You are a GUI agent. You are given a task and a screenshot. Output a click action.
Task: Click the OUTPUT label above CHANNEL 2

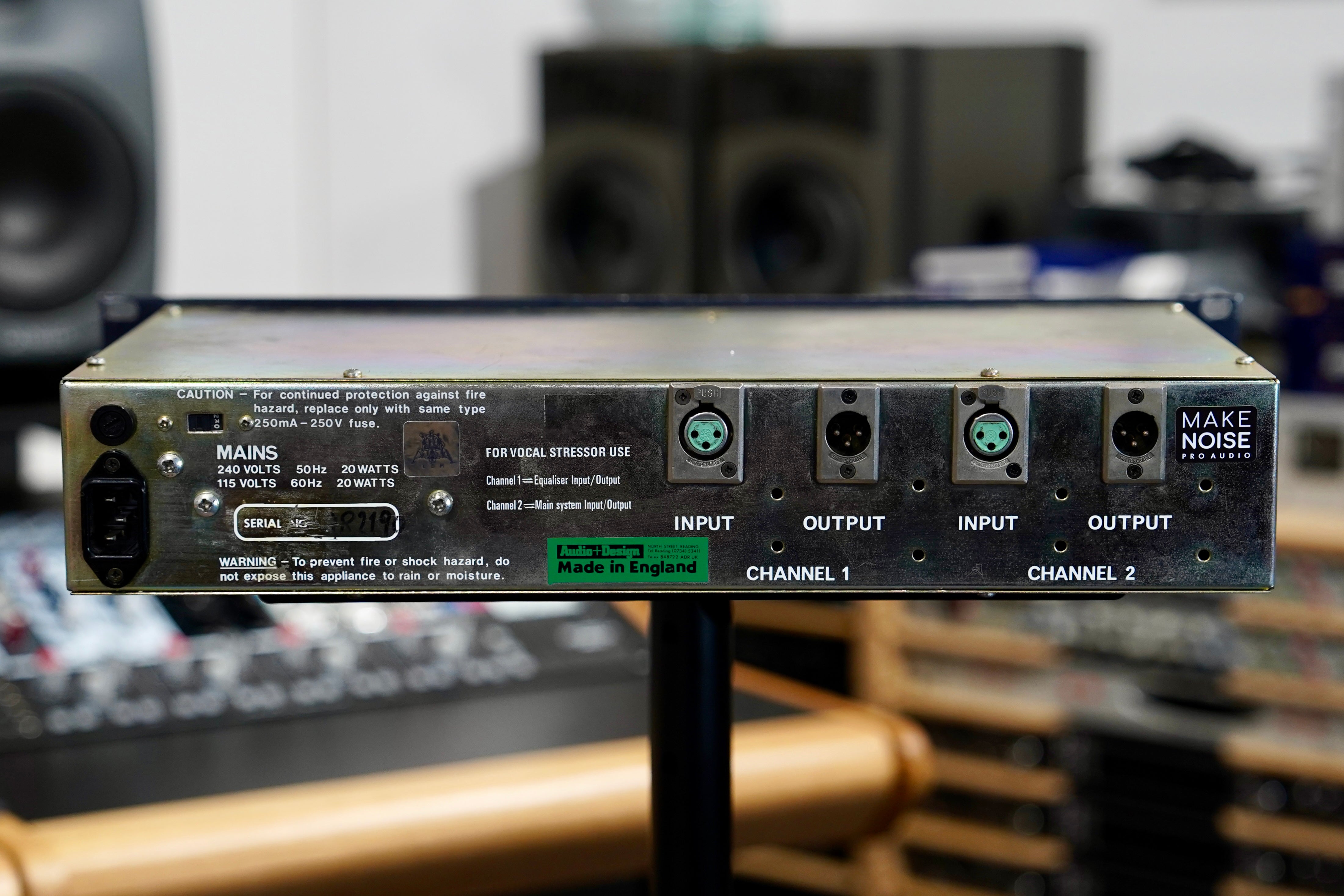coord(1130,523)
